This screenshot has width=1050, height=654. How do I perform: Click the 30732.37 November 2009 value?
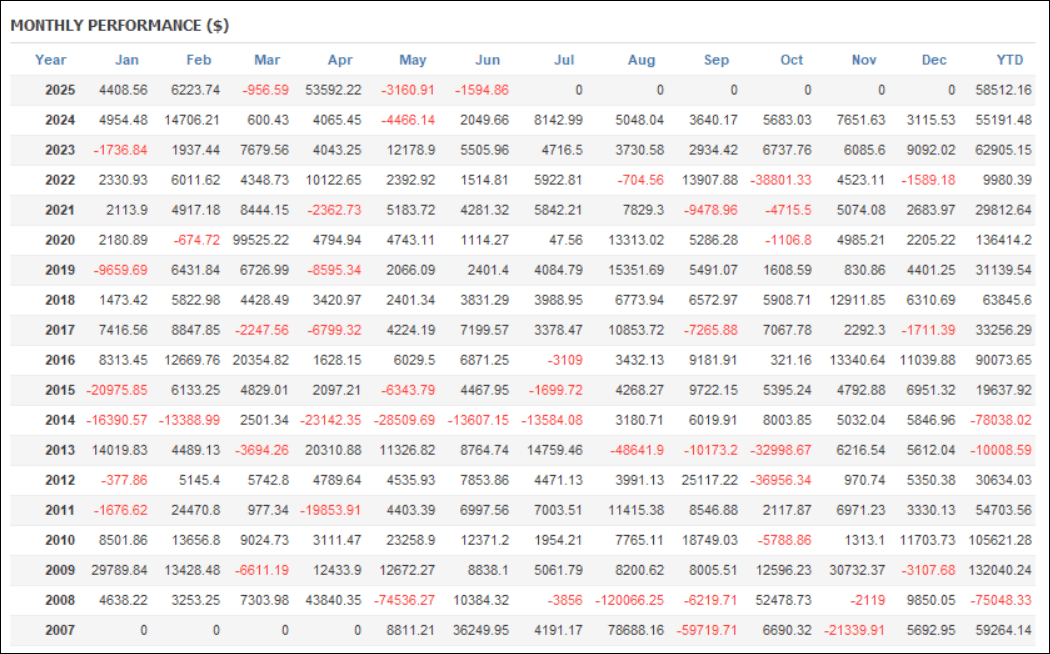click(x=857, y=570)
